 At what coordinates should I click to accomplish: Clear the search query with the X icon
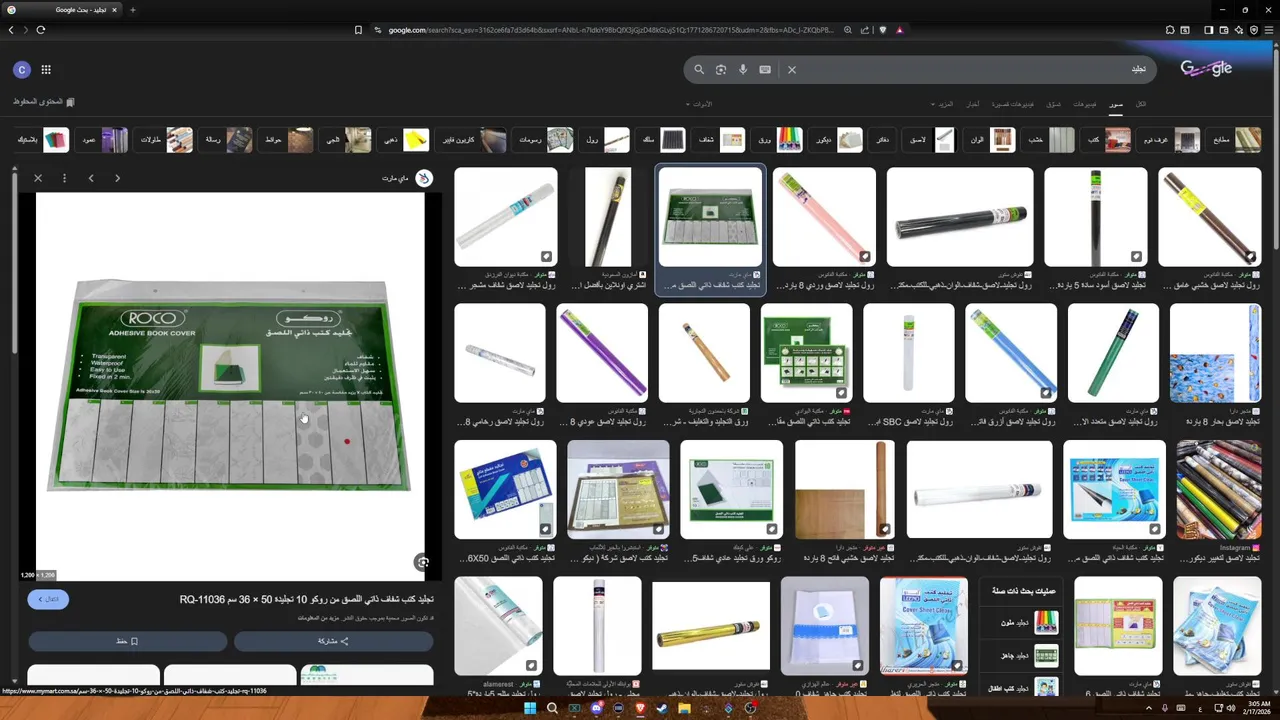tap(791, 70)
